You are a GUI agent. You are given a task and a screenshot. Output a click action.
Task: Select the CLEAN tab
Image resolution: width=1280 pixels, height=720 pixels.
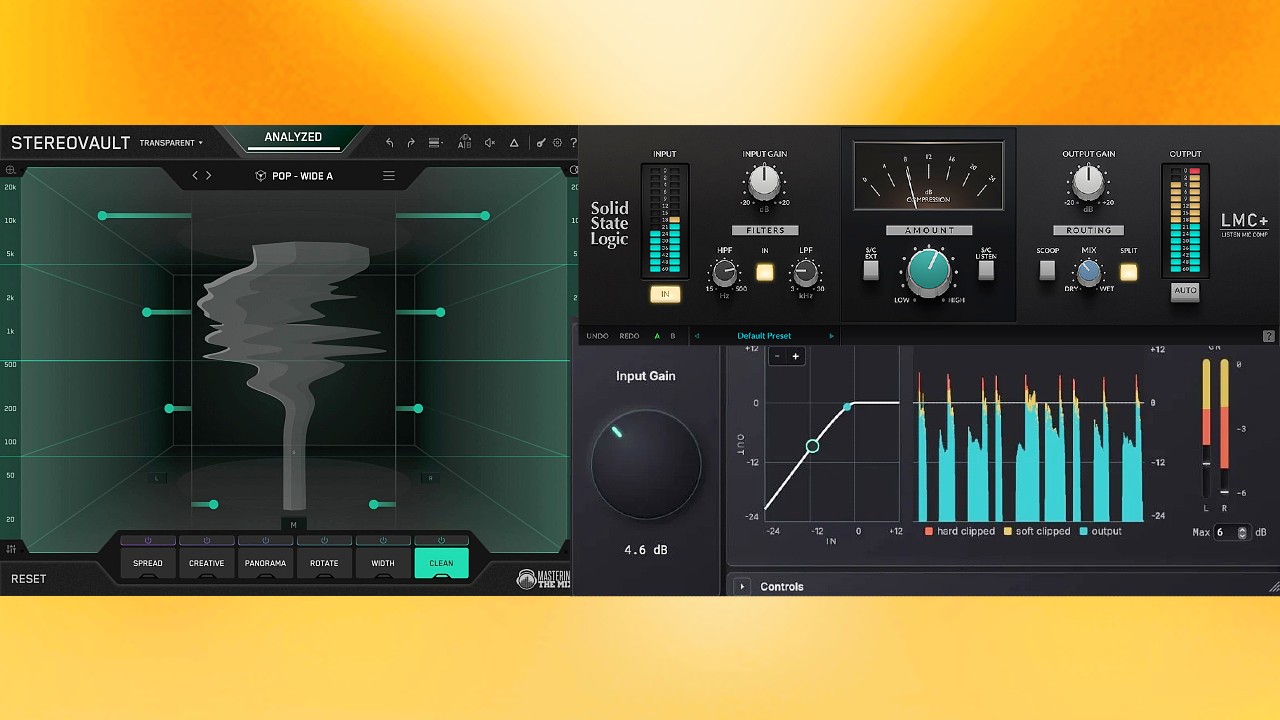pos(441,563)
